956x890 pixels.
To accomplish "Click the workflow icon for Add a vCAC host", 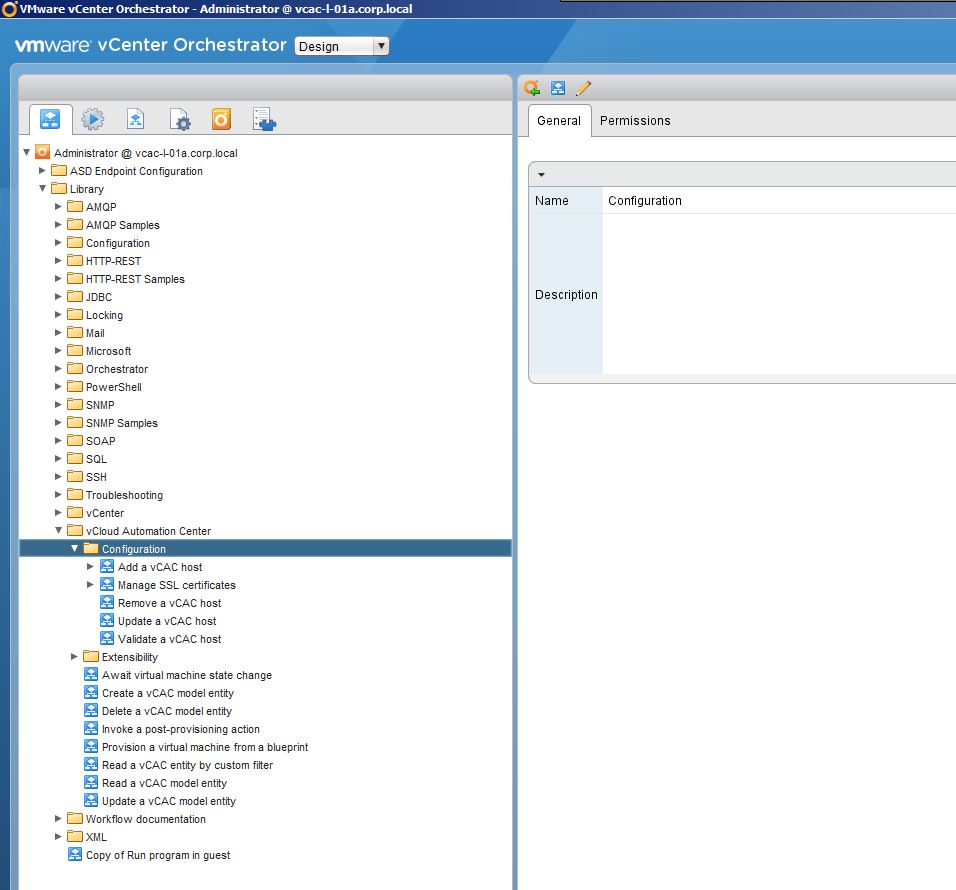I will click(107, 566).
